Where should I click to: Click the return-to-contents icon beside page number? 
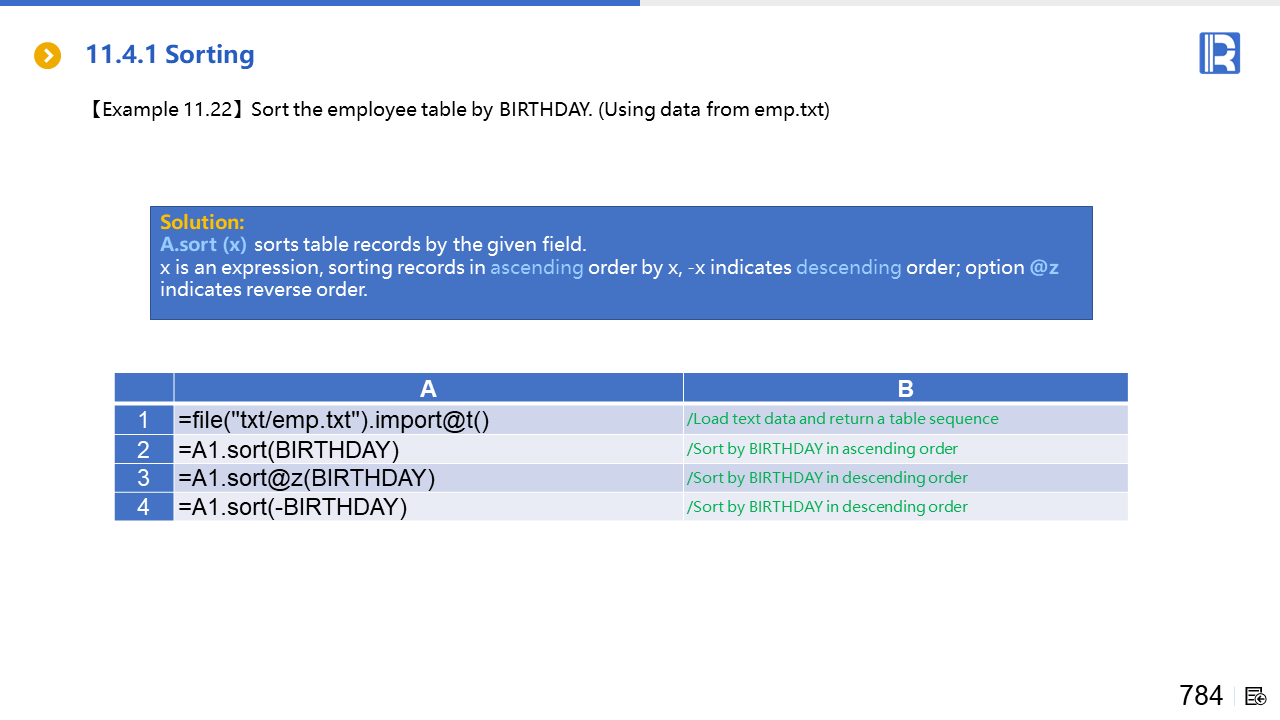point(1256,696)
